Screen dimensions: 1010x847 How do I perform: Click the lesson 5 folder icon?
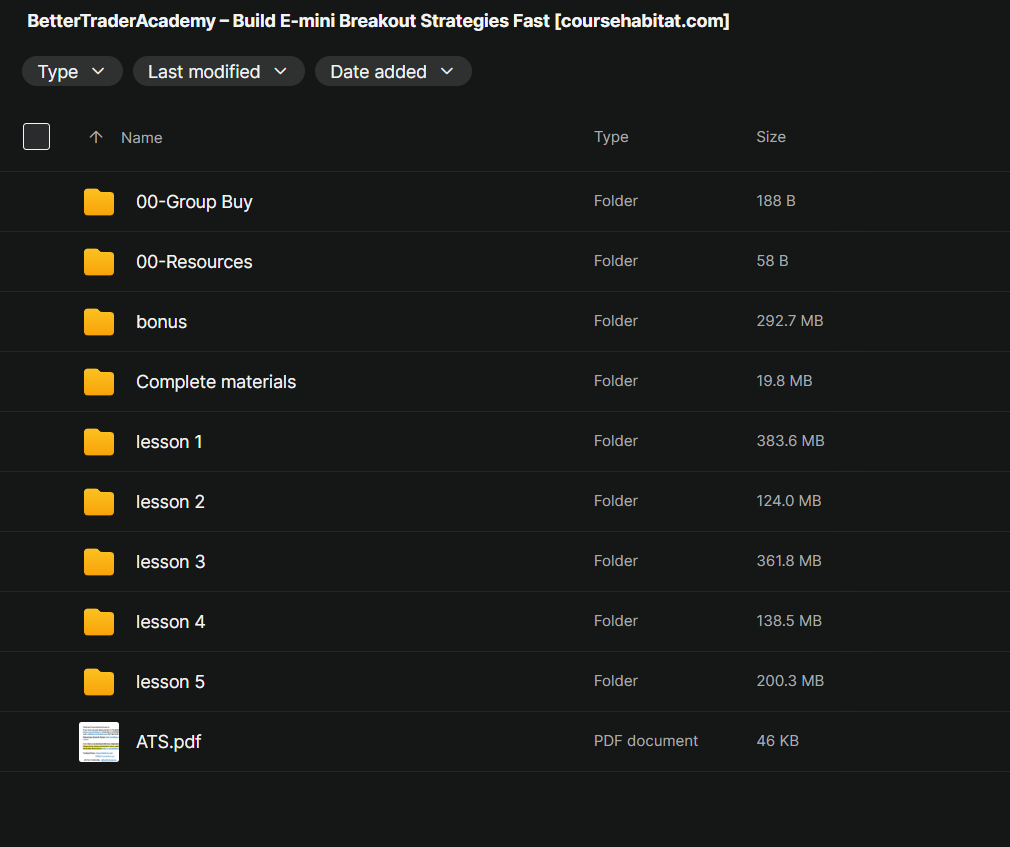(99, 681)
